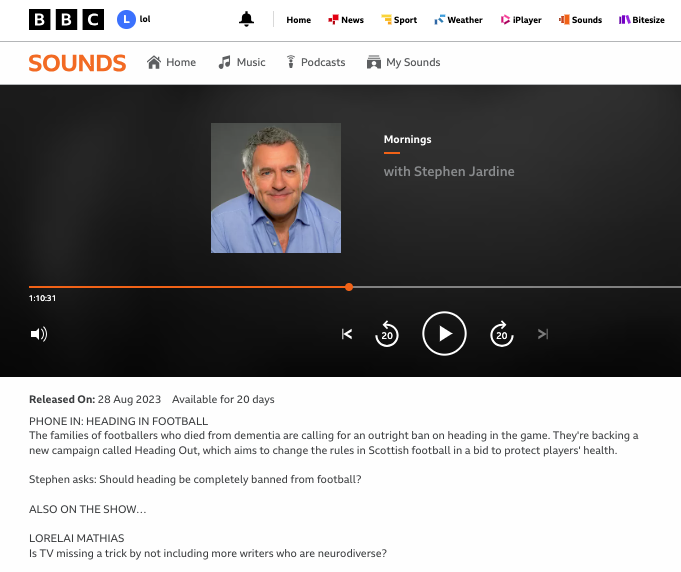
Task: Click the BBC logo
Action: click(66, 19)
